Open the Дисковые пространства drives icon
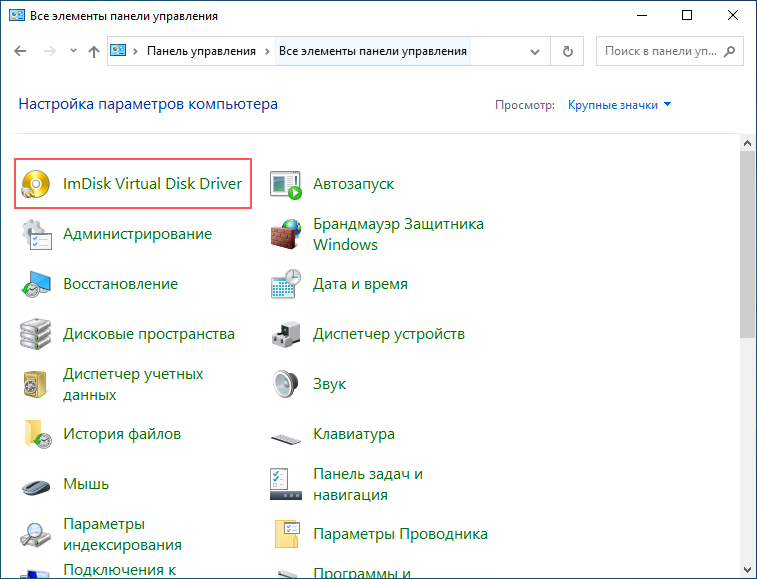The height and width of the screenshot is (579, 757). click(x=36, y=334)
